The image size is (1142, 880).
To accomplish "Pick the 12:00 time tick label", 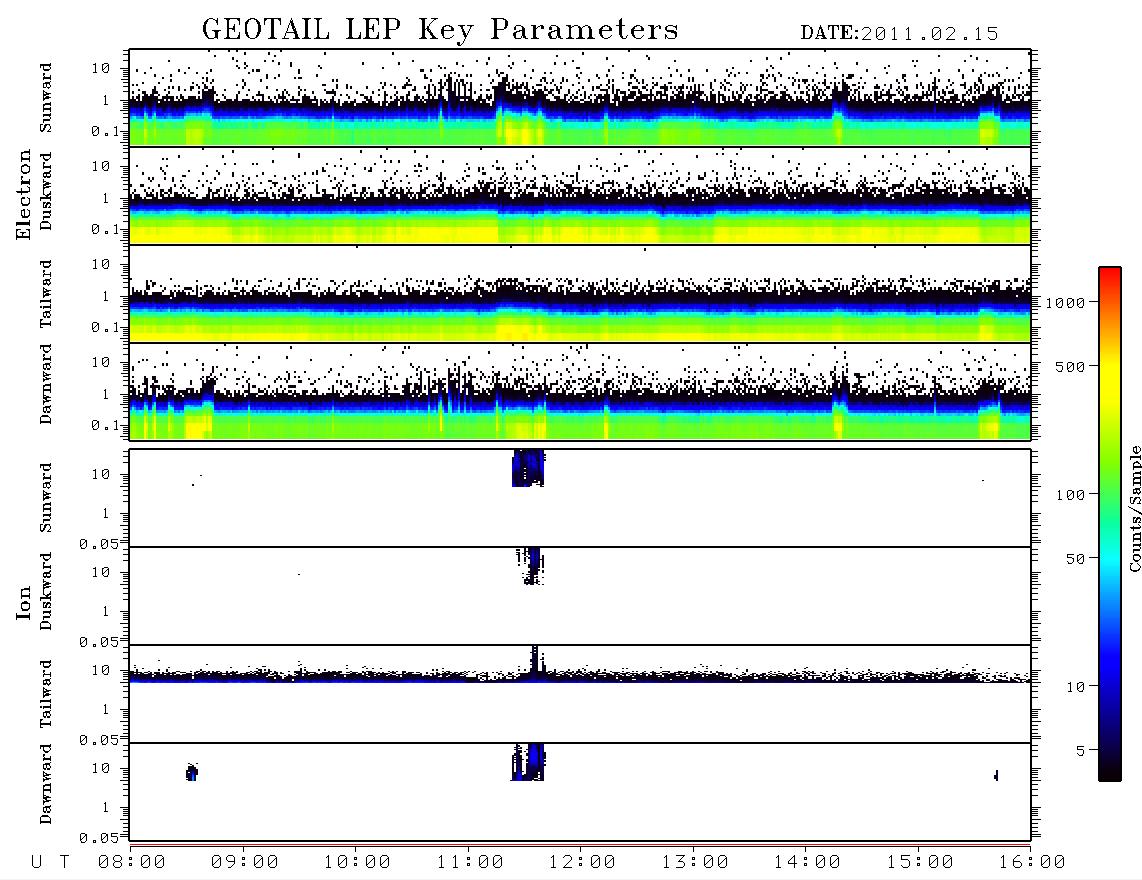I will [x=582, y=863].
